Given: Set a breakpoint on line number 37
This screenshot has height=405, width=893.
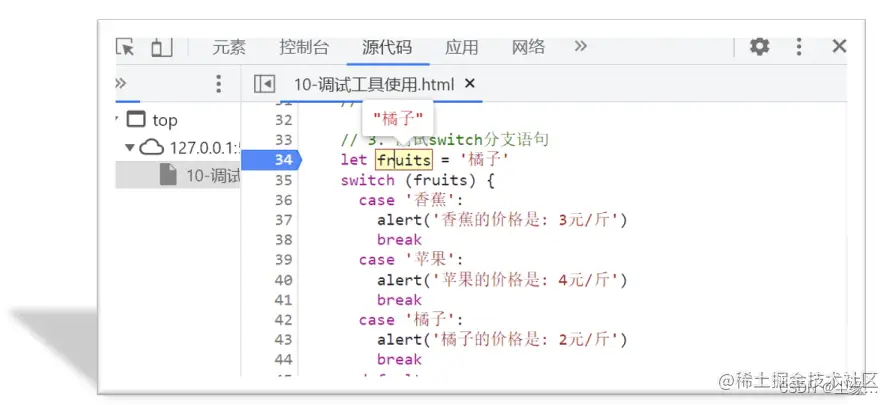Looking at the screenshot, I should 283,220.
